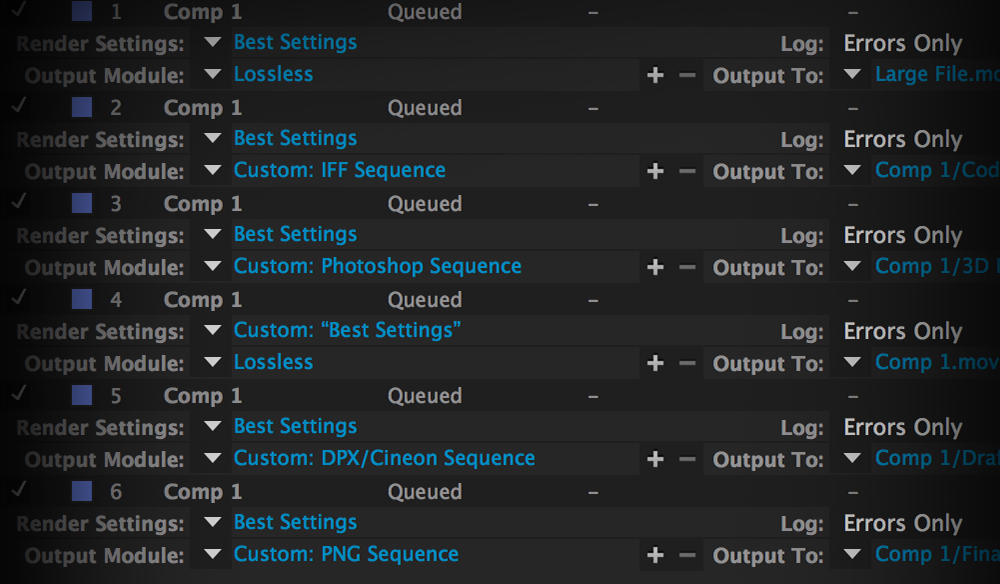This screenshot has height=584, width=1000.
Task: Click Large File output destination link
Action: coord(935,74)
